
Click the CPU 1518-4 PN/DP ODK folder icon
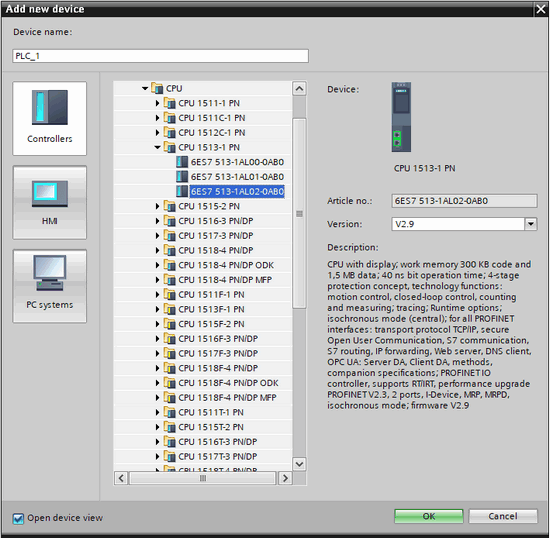tap(170, 265)
